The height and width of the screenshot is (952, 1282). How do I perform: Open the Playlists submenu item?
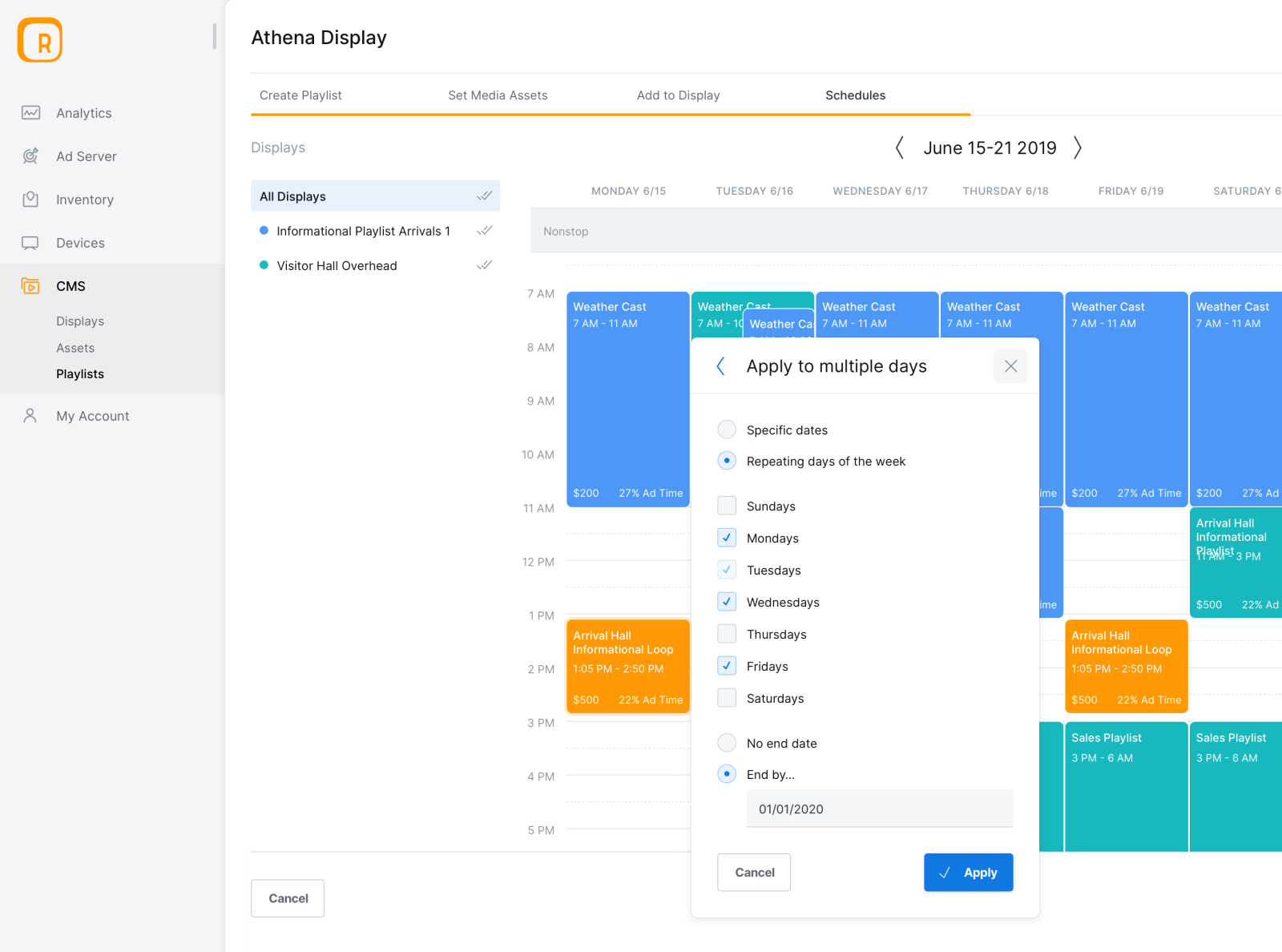(x=80, y=374)
